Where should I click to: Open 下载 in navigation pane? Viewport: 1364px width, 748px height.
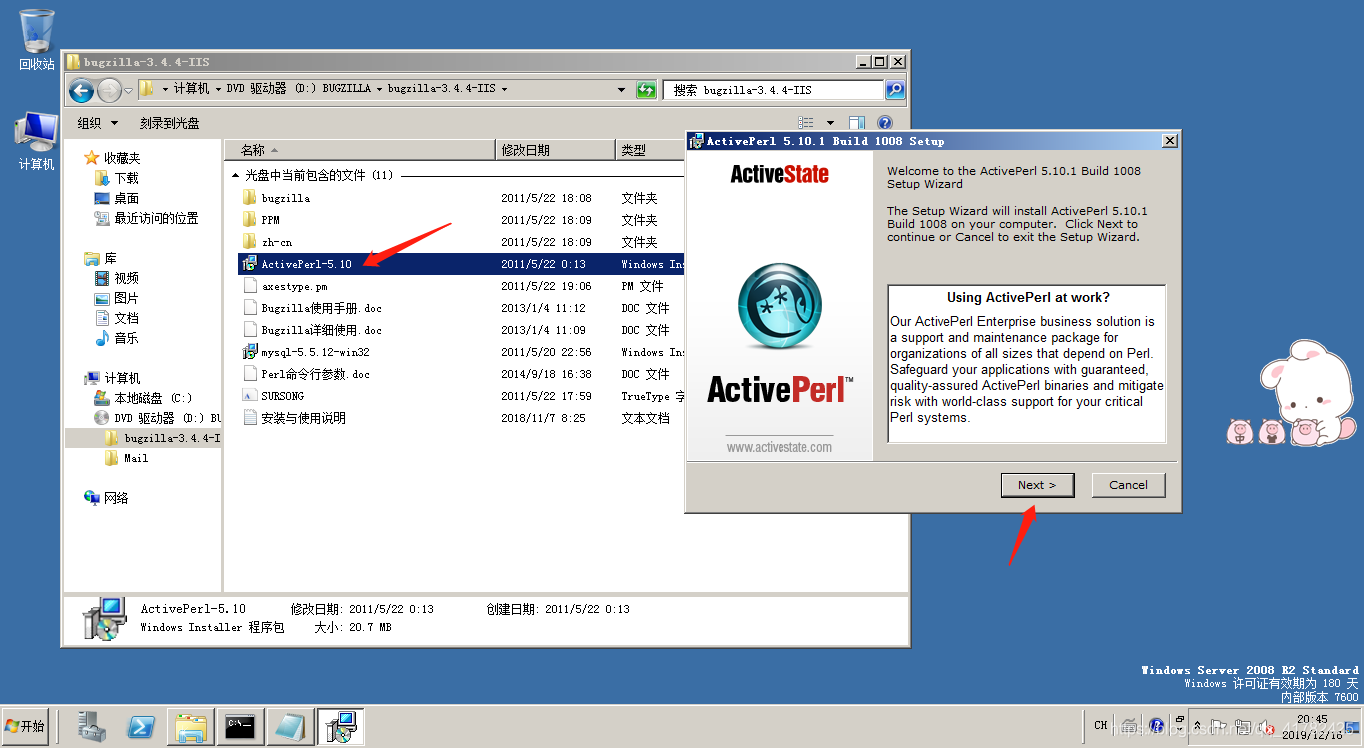point(127,178)
